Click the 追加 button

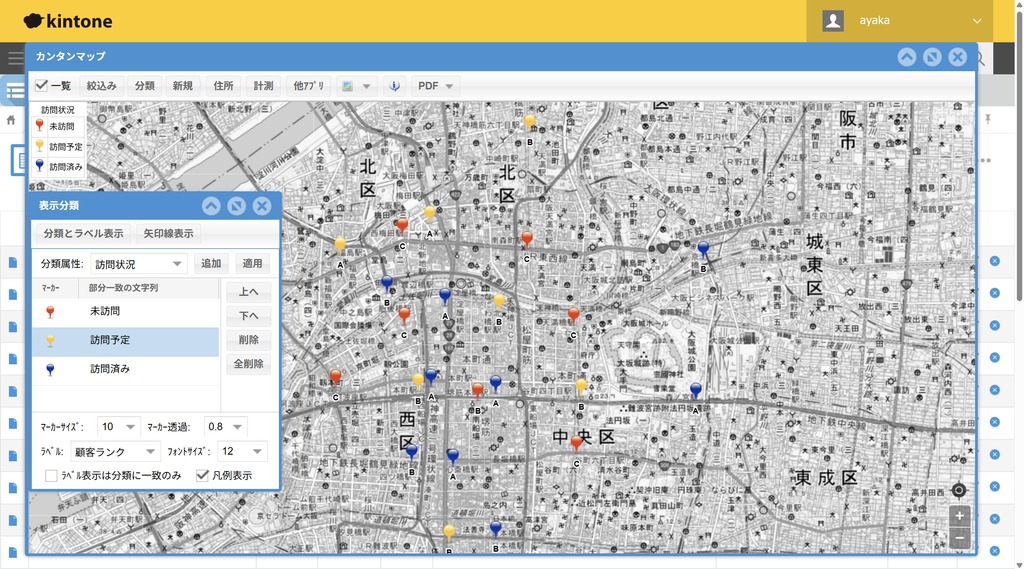pos(211,263)
